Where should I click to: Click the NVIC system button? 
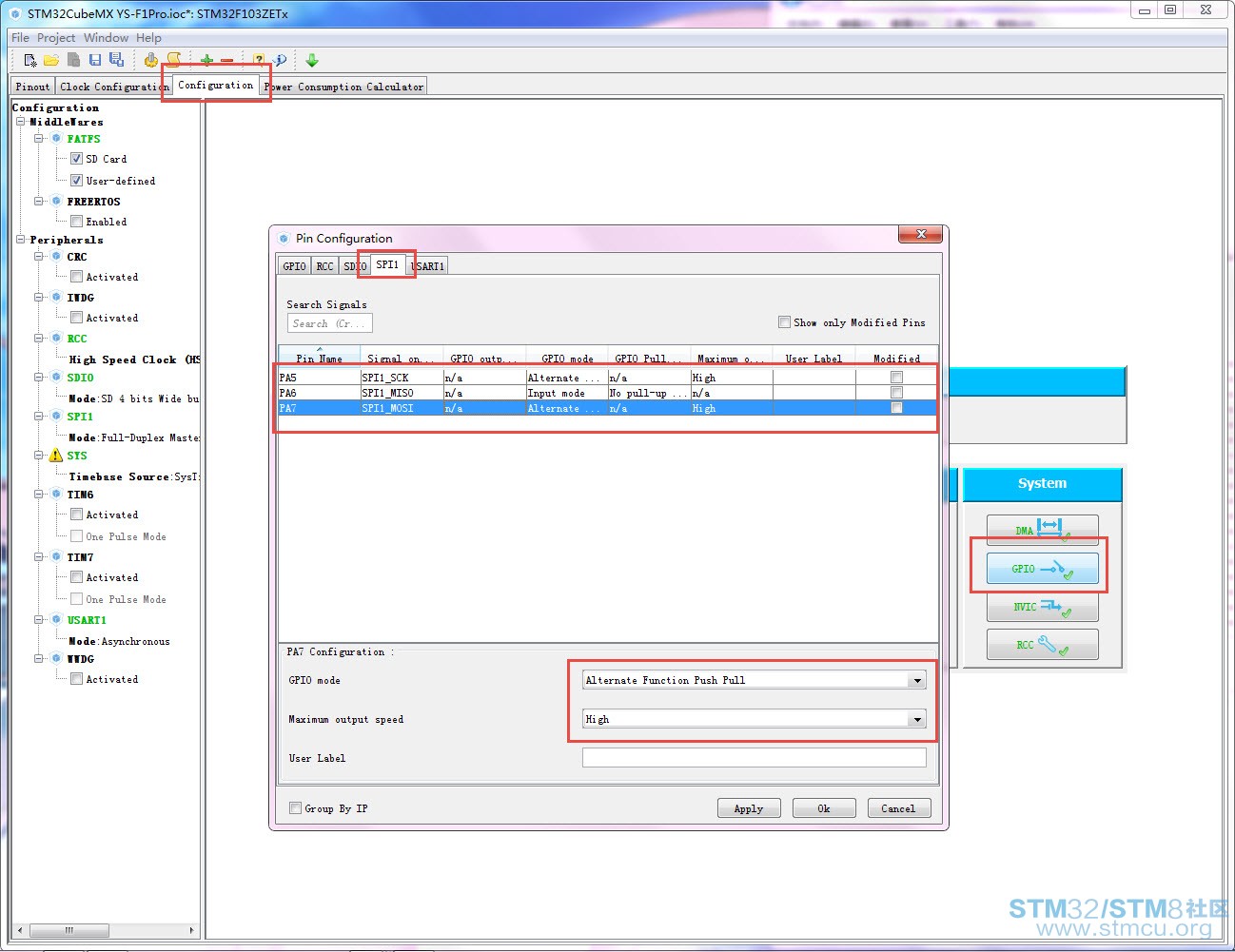point(1042,606)
